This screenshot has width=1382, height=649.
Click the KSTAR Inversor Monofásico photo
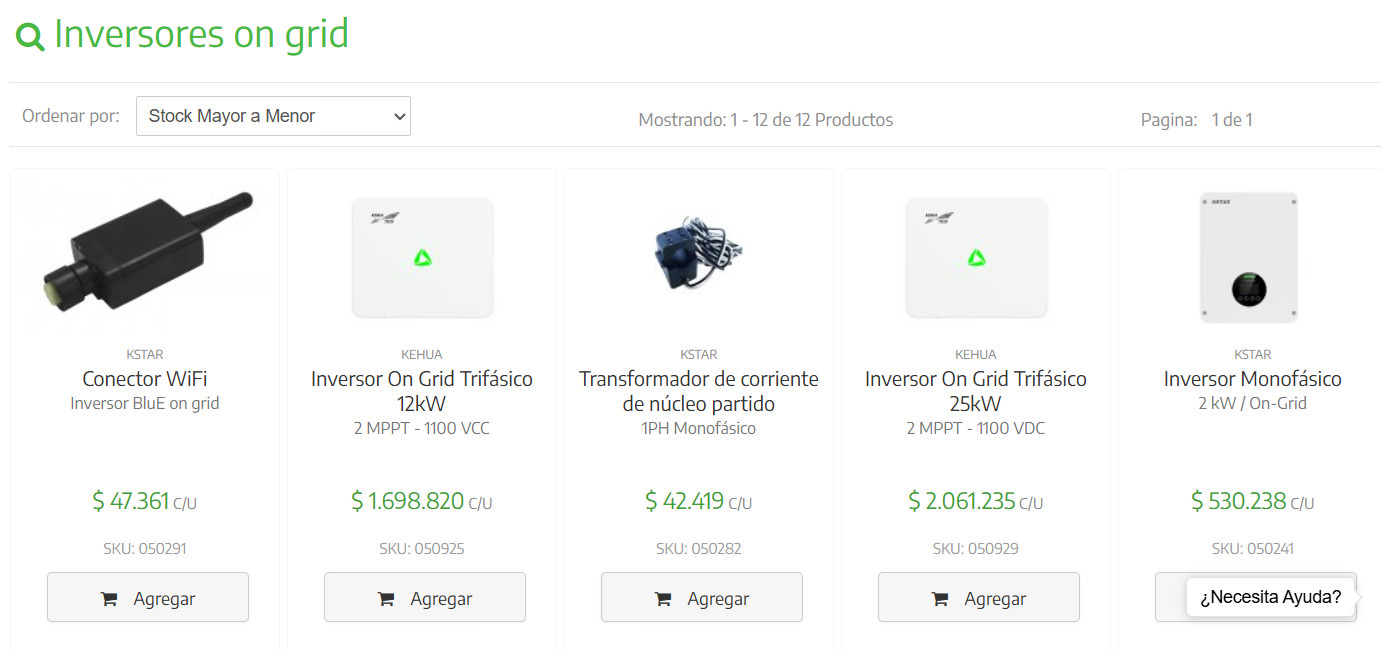[1249, 258]
